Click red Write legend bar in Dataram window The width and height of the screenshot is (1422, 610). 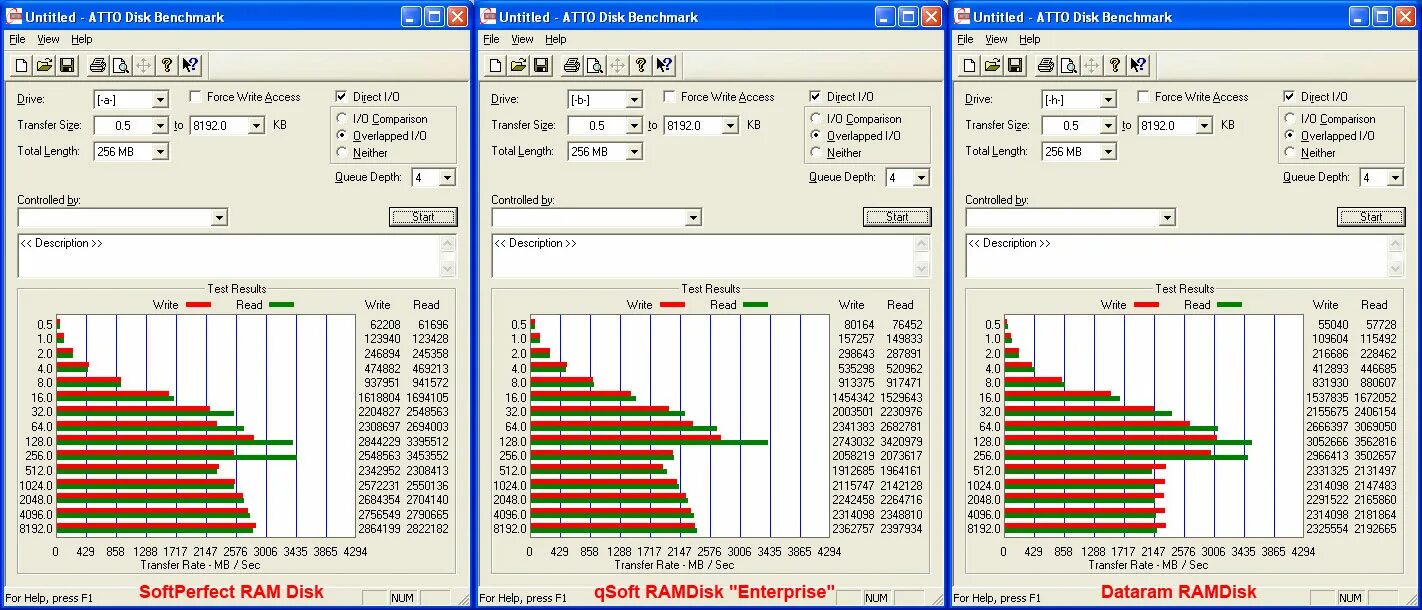point(1146,304)
